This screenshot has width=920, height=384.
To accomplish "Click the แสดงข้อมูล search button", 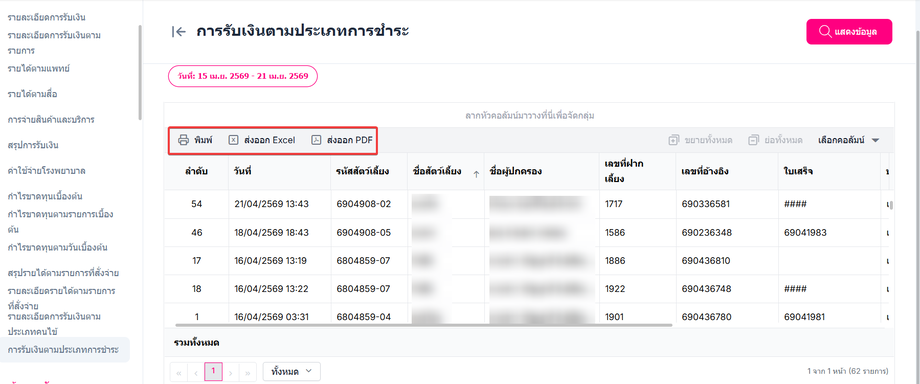I will [x=849, y=32].
